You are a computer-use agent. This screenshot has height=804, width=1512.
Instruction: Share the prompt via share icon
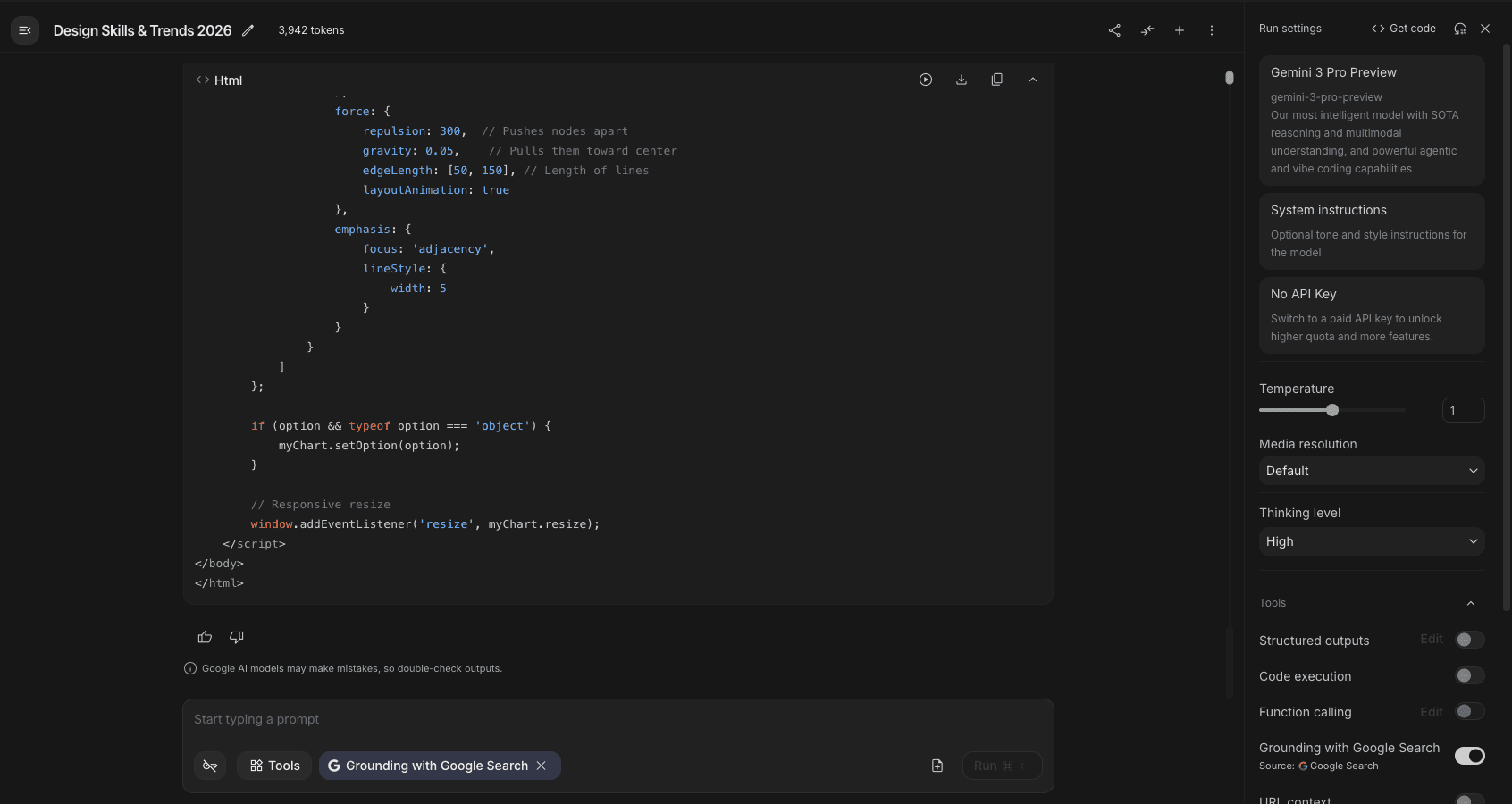(1114, 30)
